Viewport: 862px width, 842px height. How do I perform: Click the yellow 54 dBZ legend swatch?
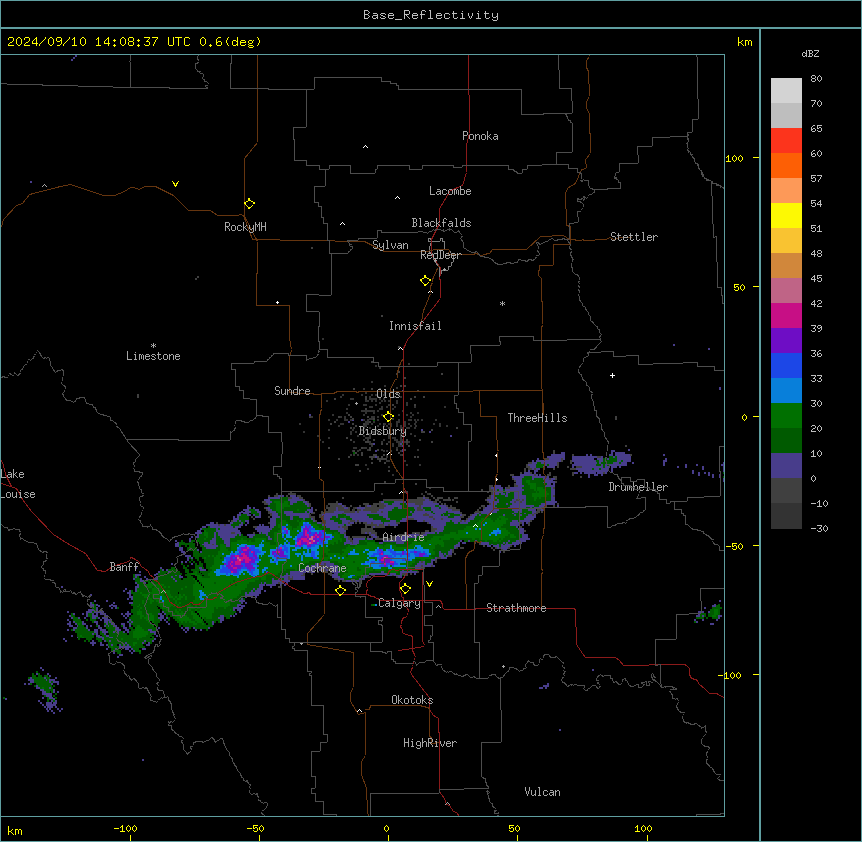click(786, 215)
